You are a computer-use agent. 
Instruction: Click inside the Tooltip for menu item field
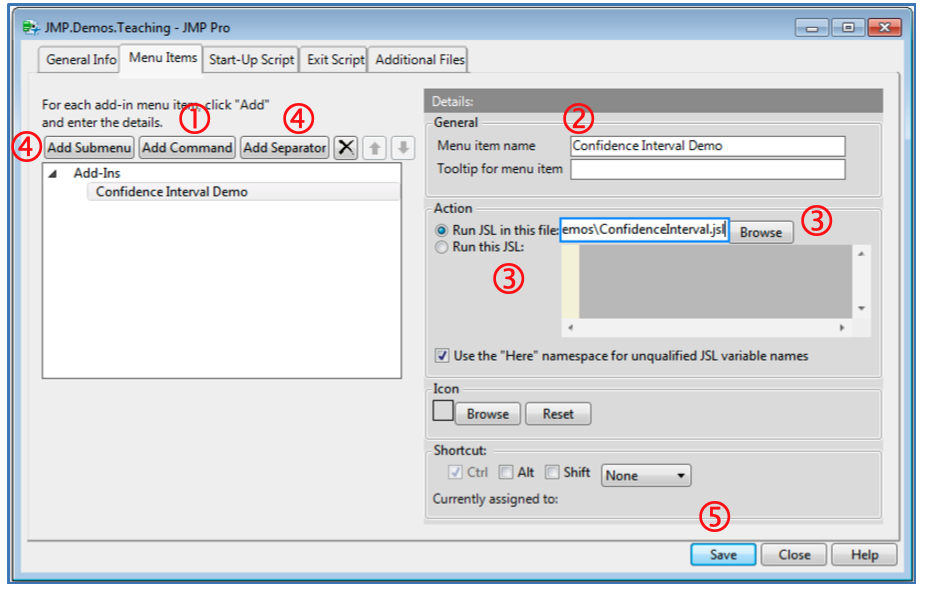pos(707,169)
